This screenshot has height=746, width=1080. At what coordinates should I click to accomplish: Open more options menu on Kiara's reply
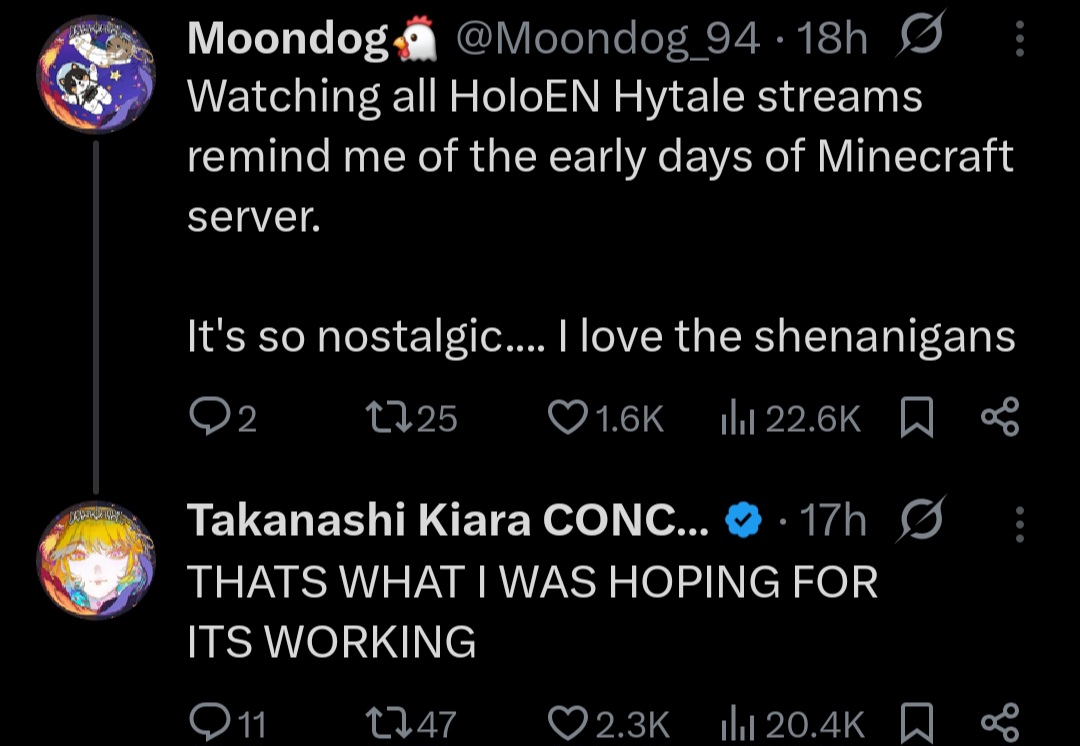point(1020,524)
